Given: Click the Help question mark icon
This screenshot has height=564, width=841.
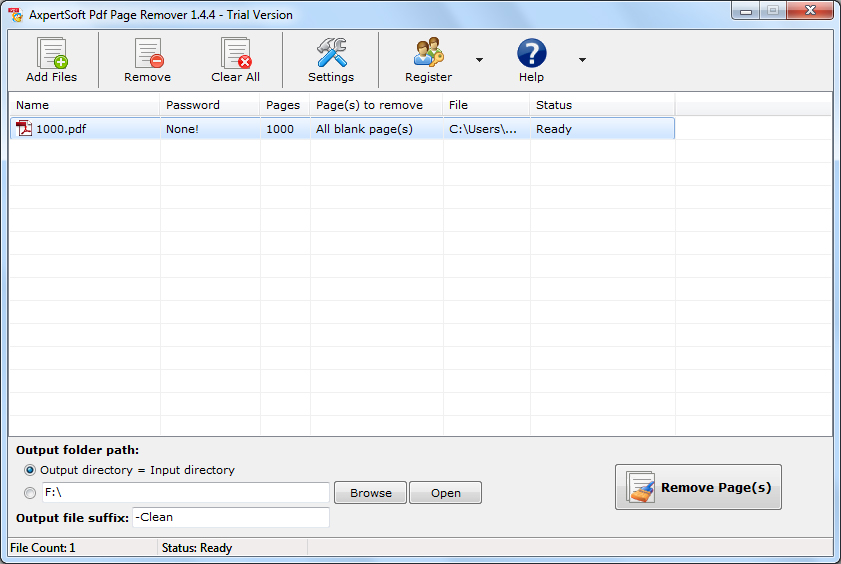Looking at the screenshot, I should pyautogui.click(x=532, y=53).
